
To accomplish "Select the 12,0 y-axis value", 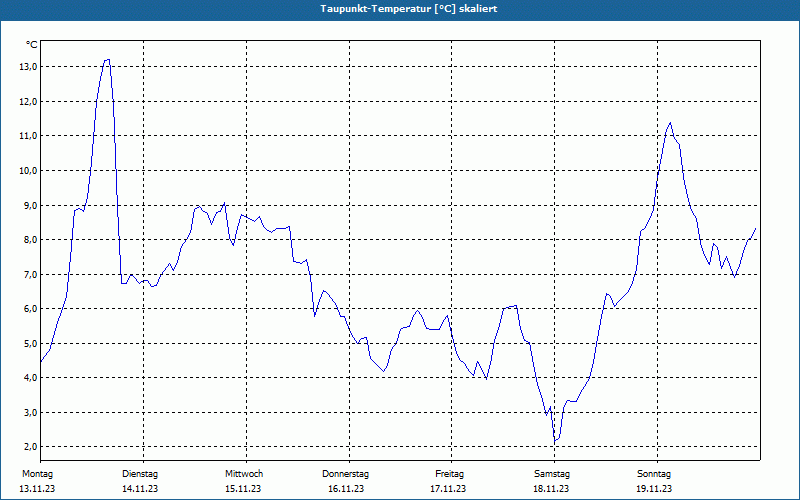I will pyautogui.click(x=29, y=102).
